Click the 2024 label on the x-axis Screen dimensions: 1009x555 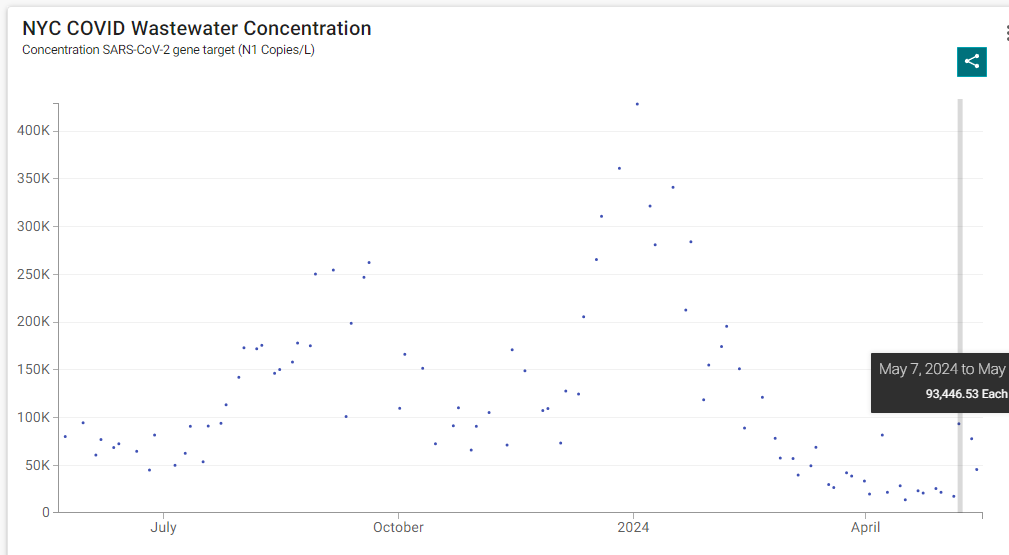click(633, 528)
